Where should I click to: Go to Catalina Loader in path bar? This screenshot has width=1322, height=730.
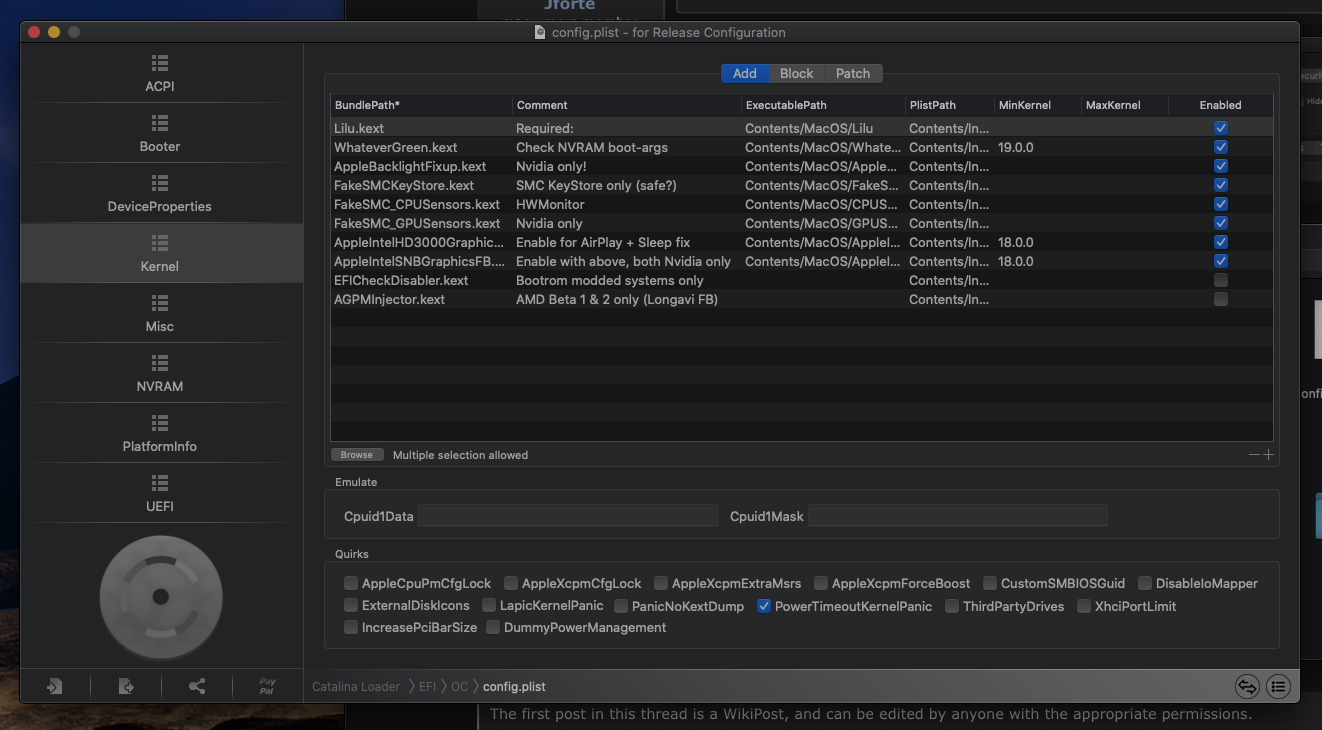(x=356, y=687)
